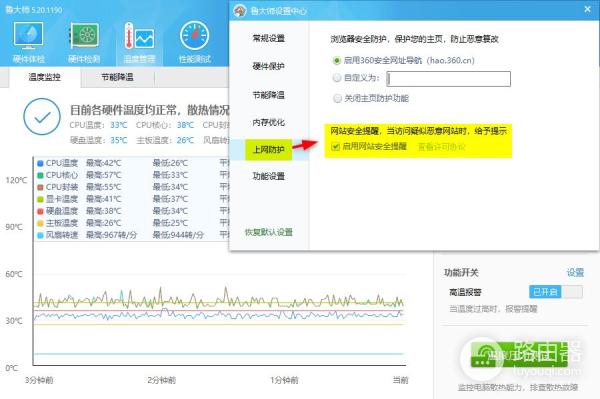
Task: Click blue CPU温度 legend swatch
Action: 40,163
